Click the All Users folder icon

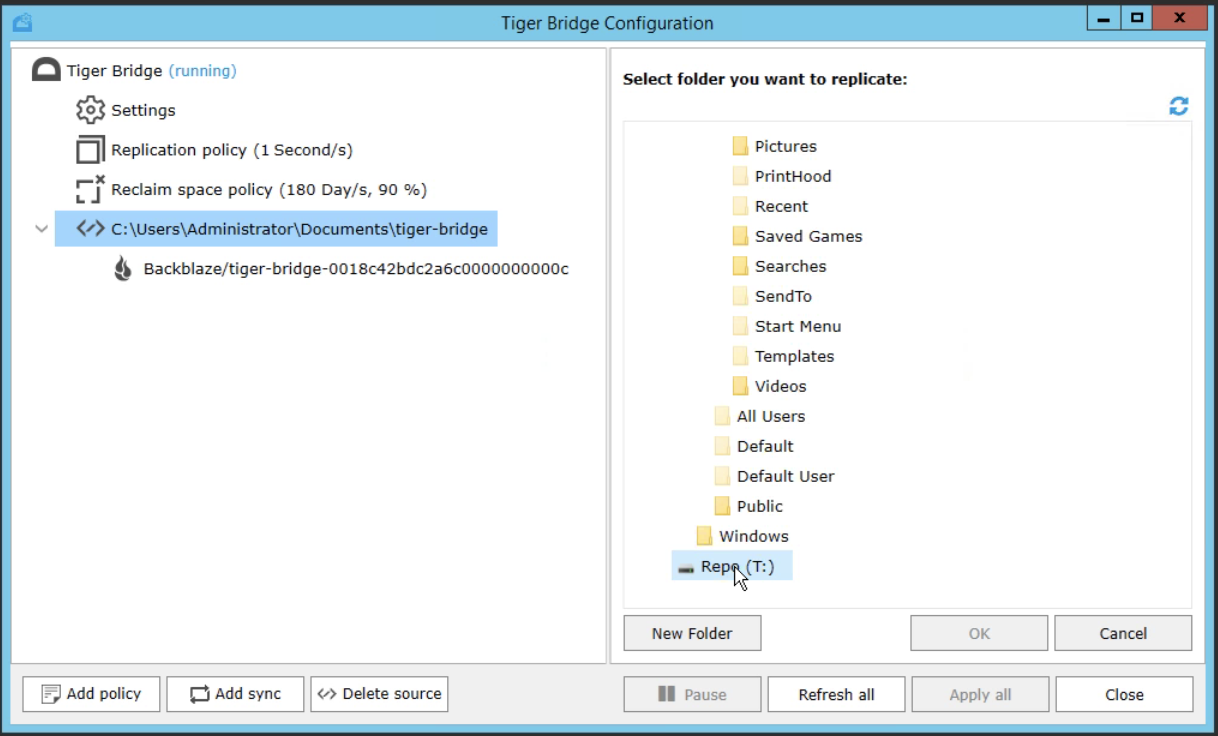[x=722, y=416]
